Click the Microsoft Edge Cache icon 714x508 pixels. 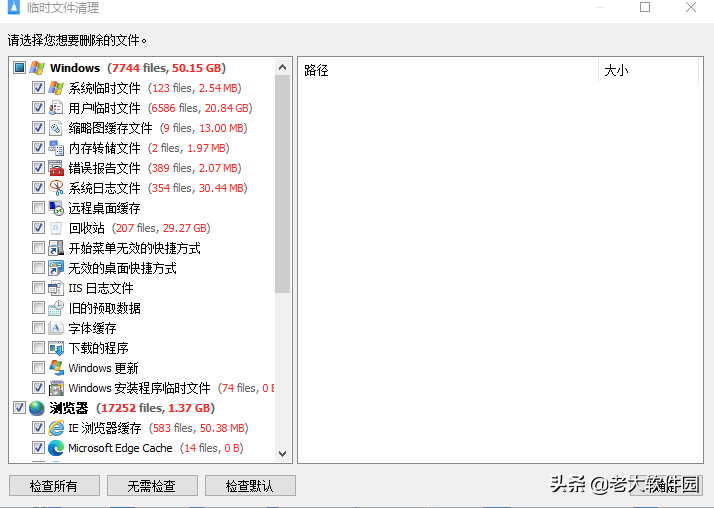coord(57,448)
